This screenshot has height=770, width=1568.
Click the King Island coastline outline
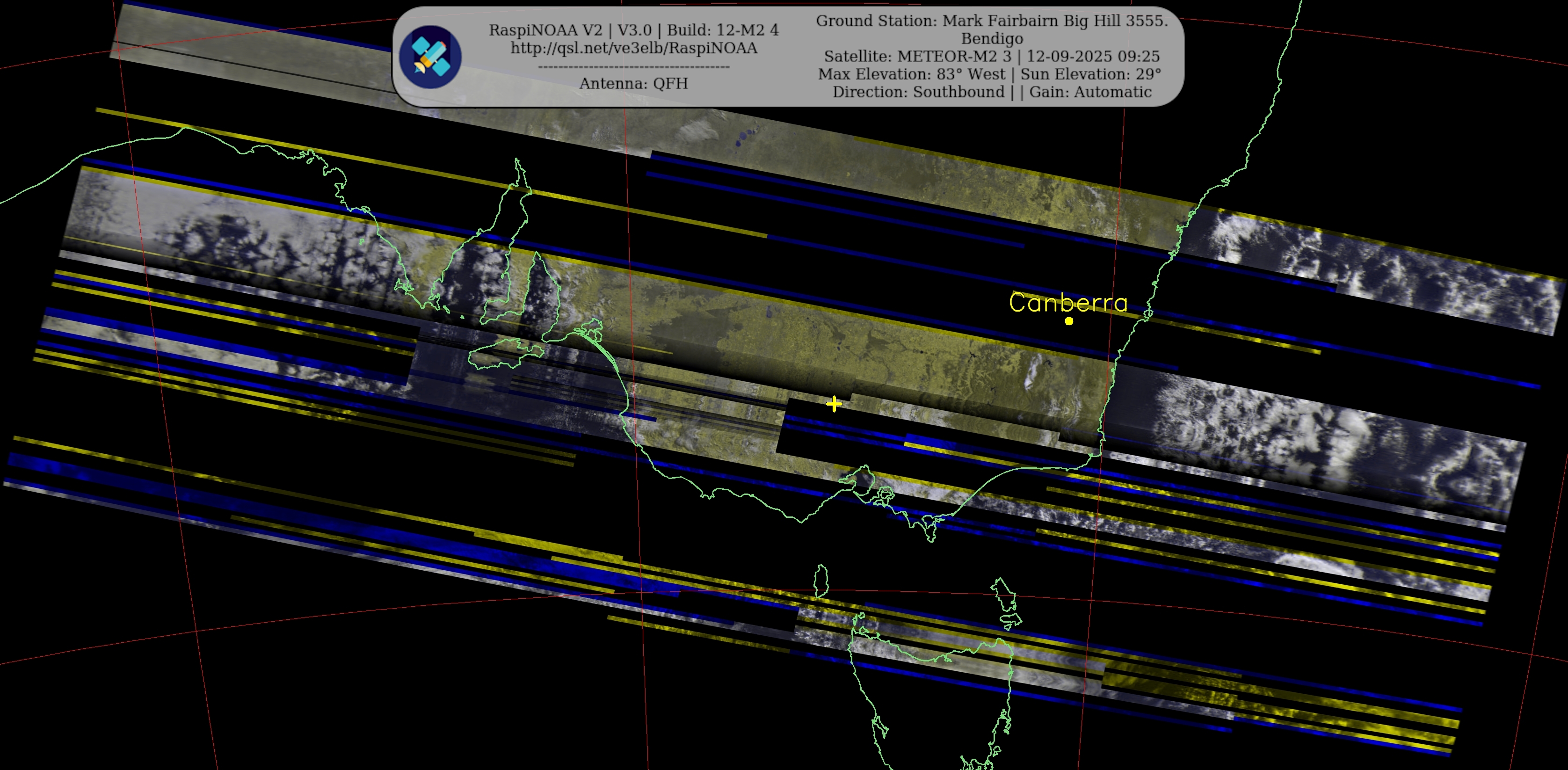(821, 581)
